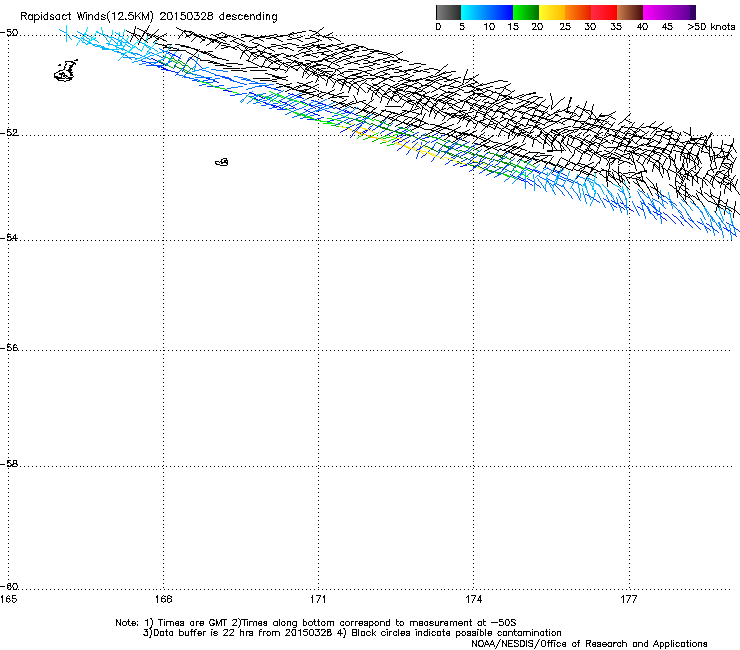
Task: Click the 'Data buffer is 22 hrs' note
Action: click(x=352, y=633)
